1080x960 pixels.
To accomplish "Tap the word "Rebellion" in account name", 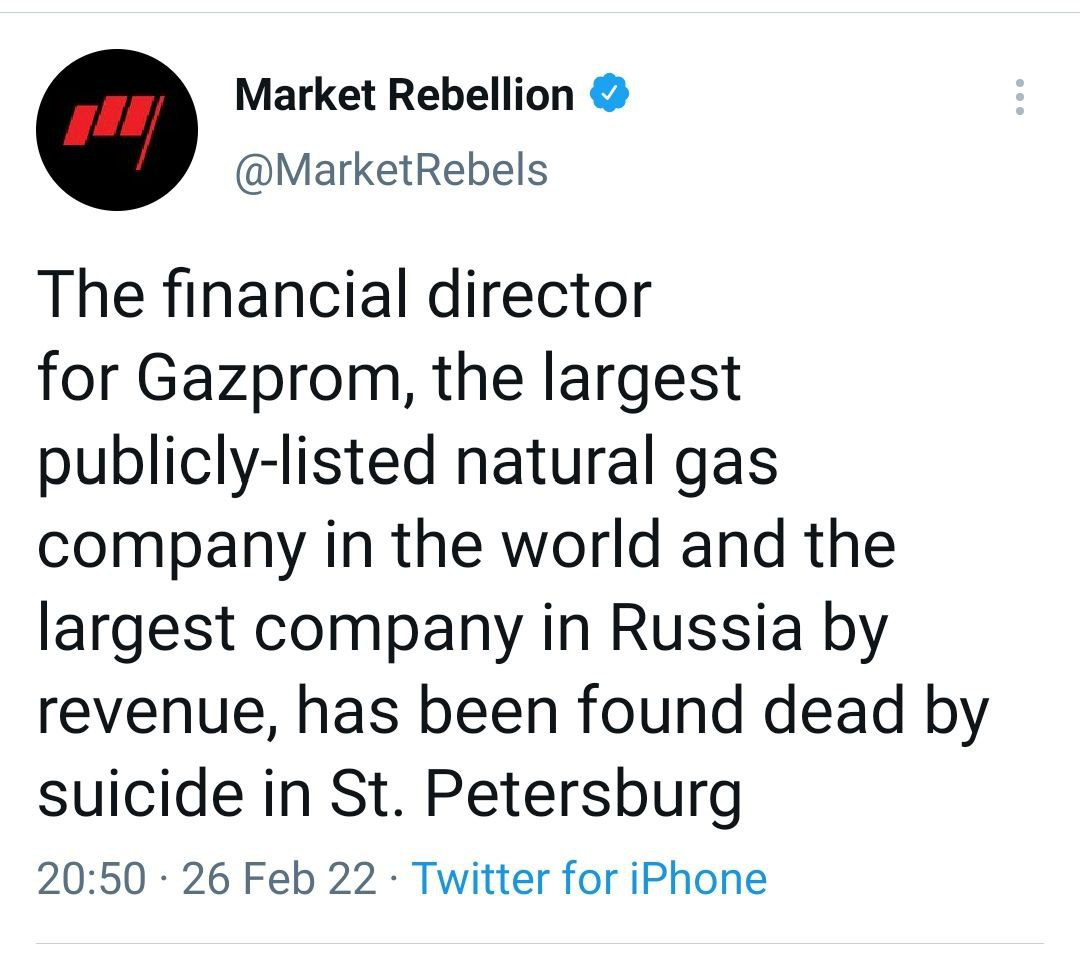I will (x=481, y=94).
